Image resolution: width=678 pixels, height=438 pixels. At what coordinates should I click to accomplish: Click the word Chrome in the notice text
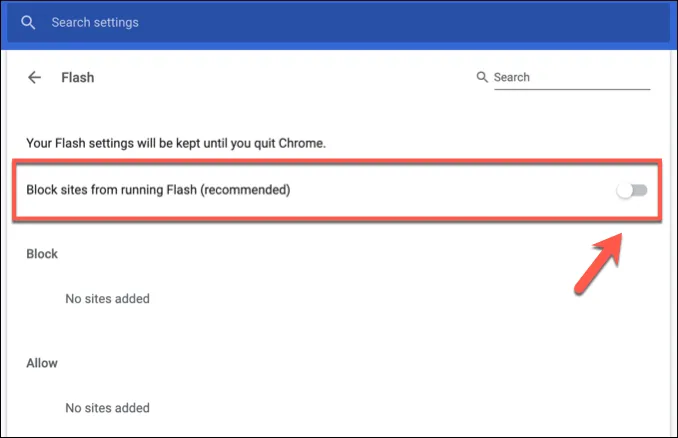tap(332, 144)
